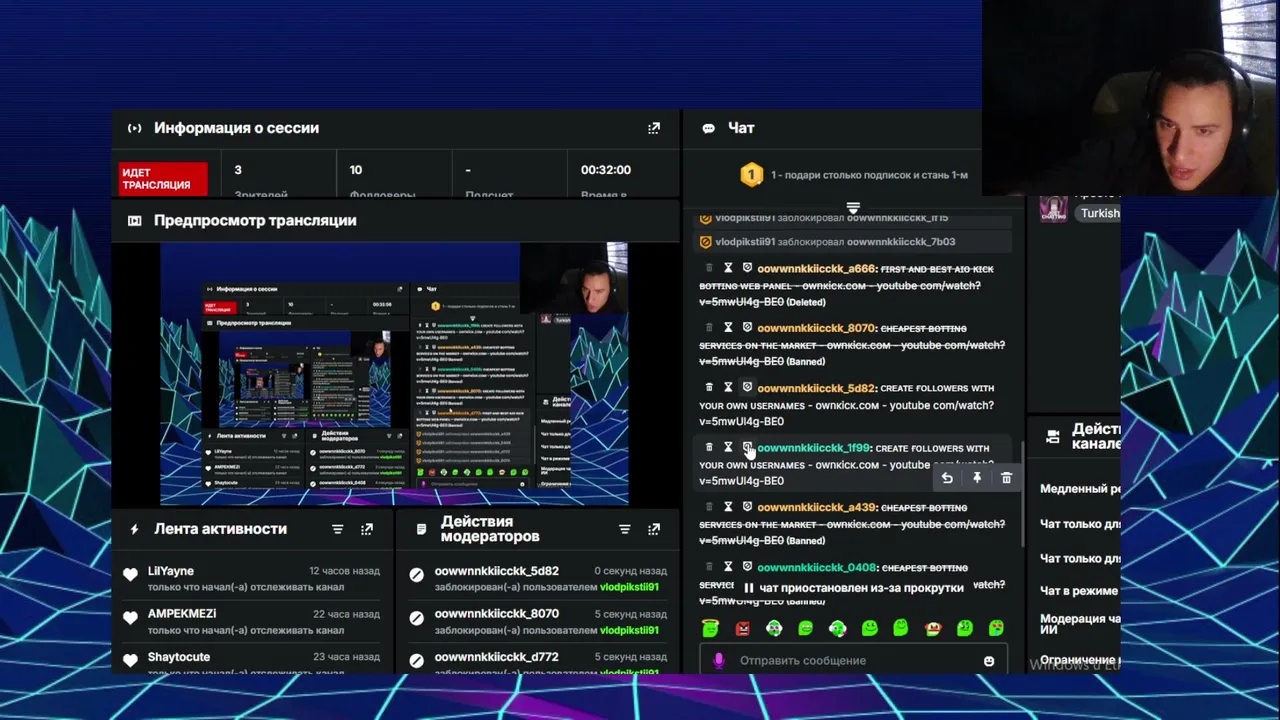Click Модерация чата ИИ option
Image resolution: width=1280 pixels, height=720 pixels.
(x=1080, y=624)
